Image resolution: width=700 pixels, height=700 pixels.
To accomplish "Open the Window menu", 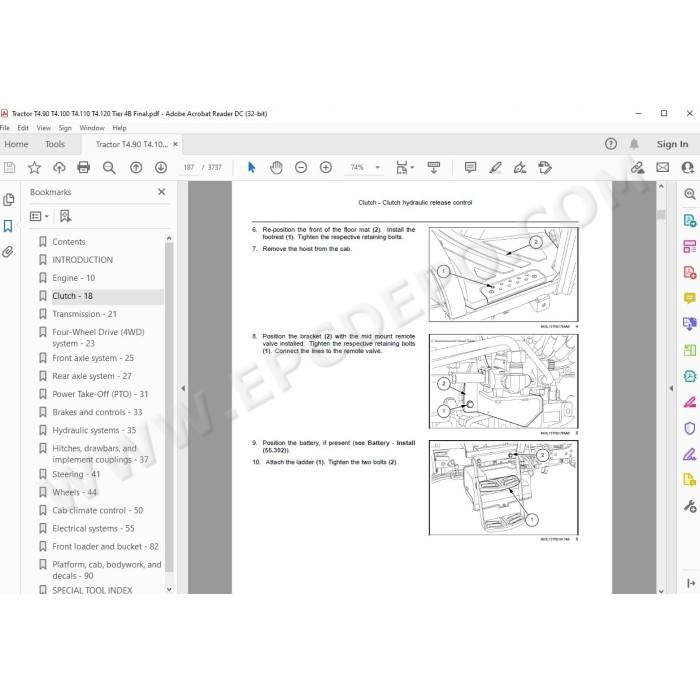I will pyautogui.click(x=92, y=128).
